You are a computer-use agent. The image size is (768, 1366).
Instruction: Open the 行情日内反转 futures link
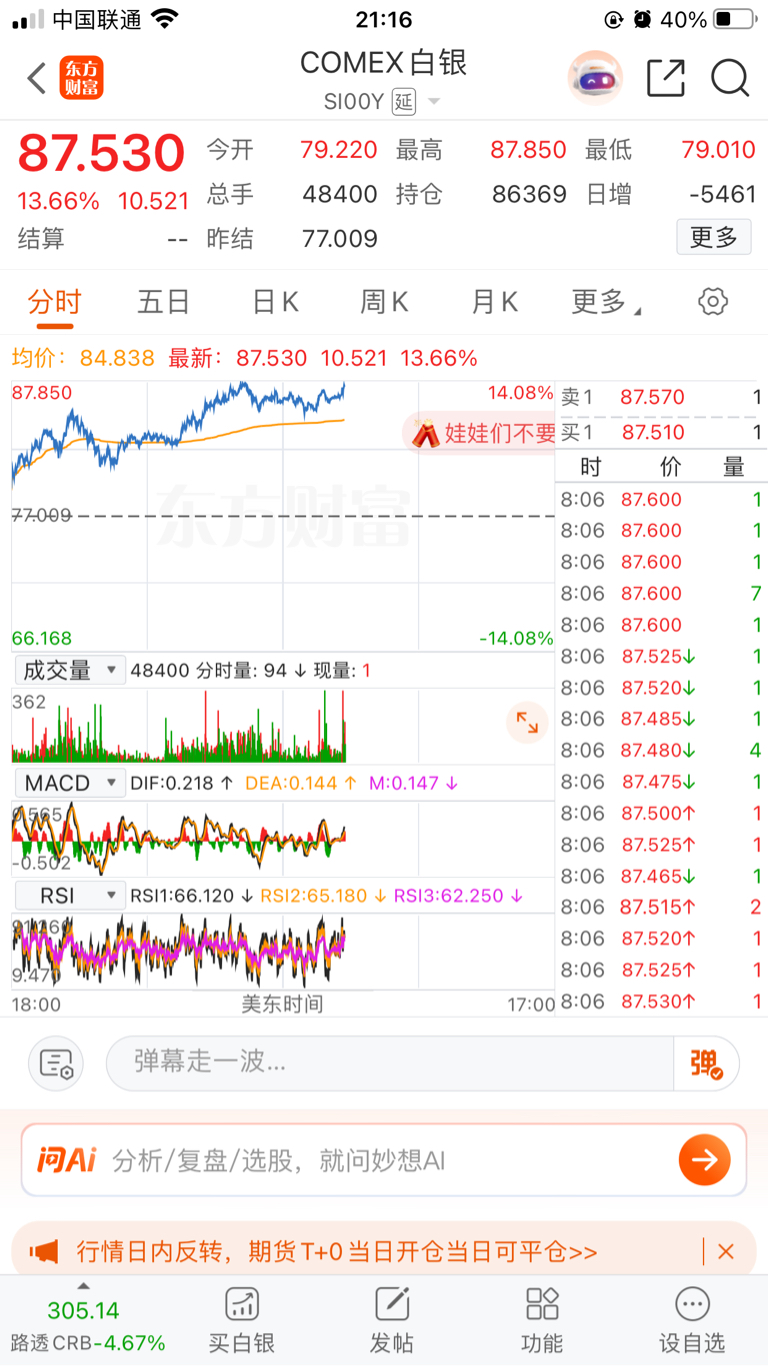click(337, 1251)
